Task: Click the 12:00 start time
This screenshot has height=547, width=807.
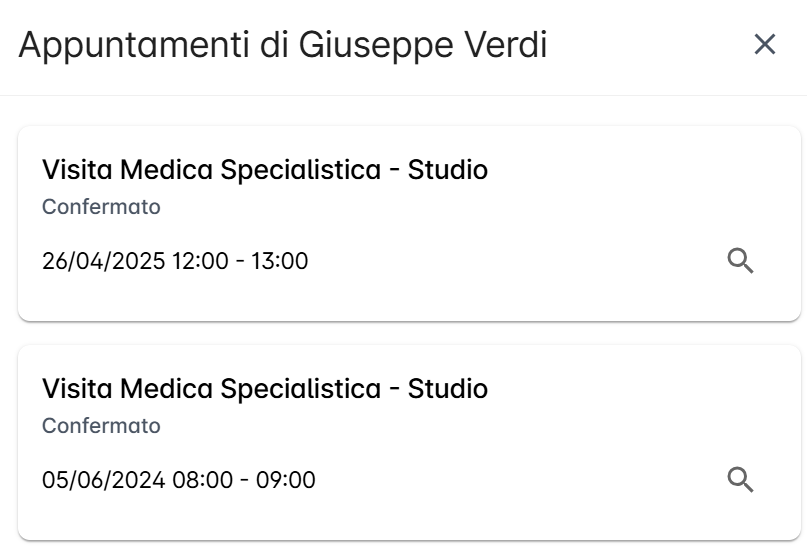Action: [x=200, y=261]
